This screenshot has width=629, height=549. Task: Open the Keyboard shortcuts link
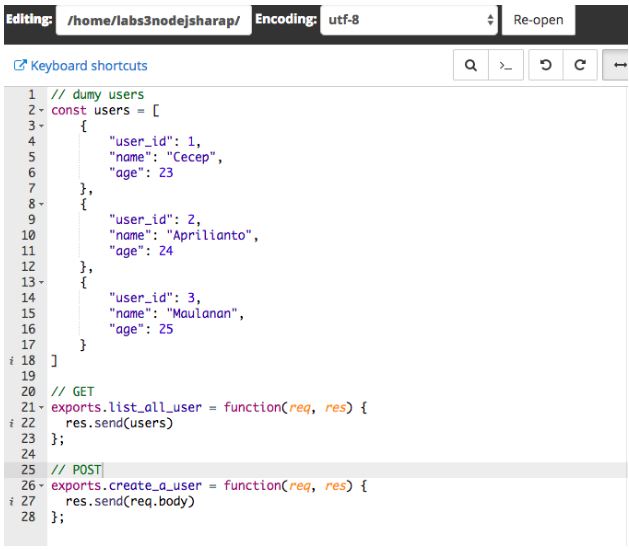coord(83,66)
